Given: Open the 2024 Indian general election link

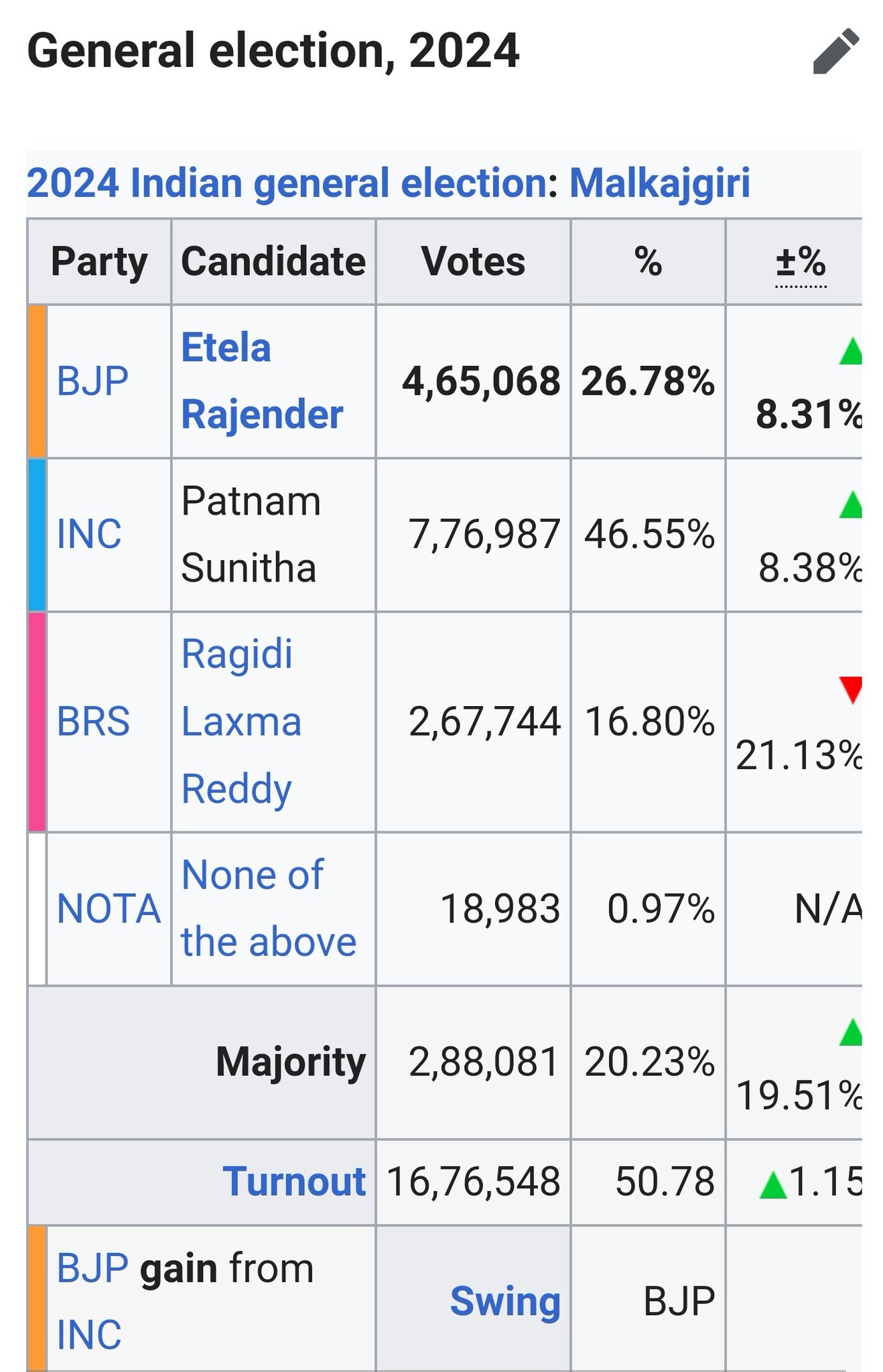Looking at the screenshot, I should 287,183.
